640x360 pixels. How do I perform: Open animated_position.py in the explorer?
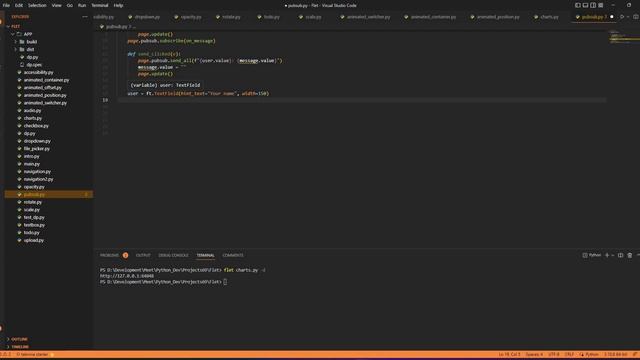point(45,95)
